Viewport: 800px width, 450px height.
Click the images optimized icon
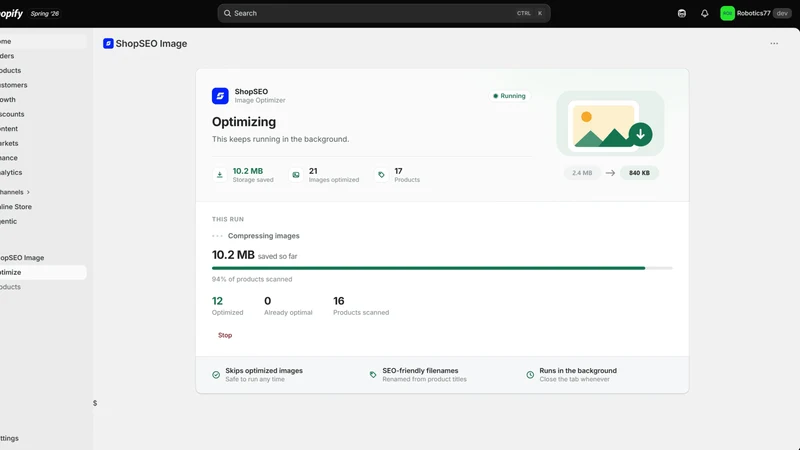click(296, 174)
